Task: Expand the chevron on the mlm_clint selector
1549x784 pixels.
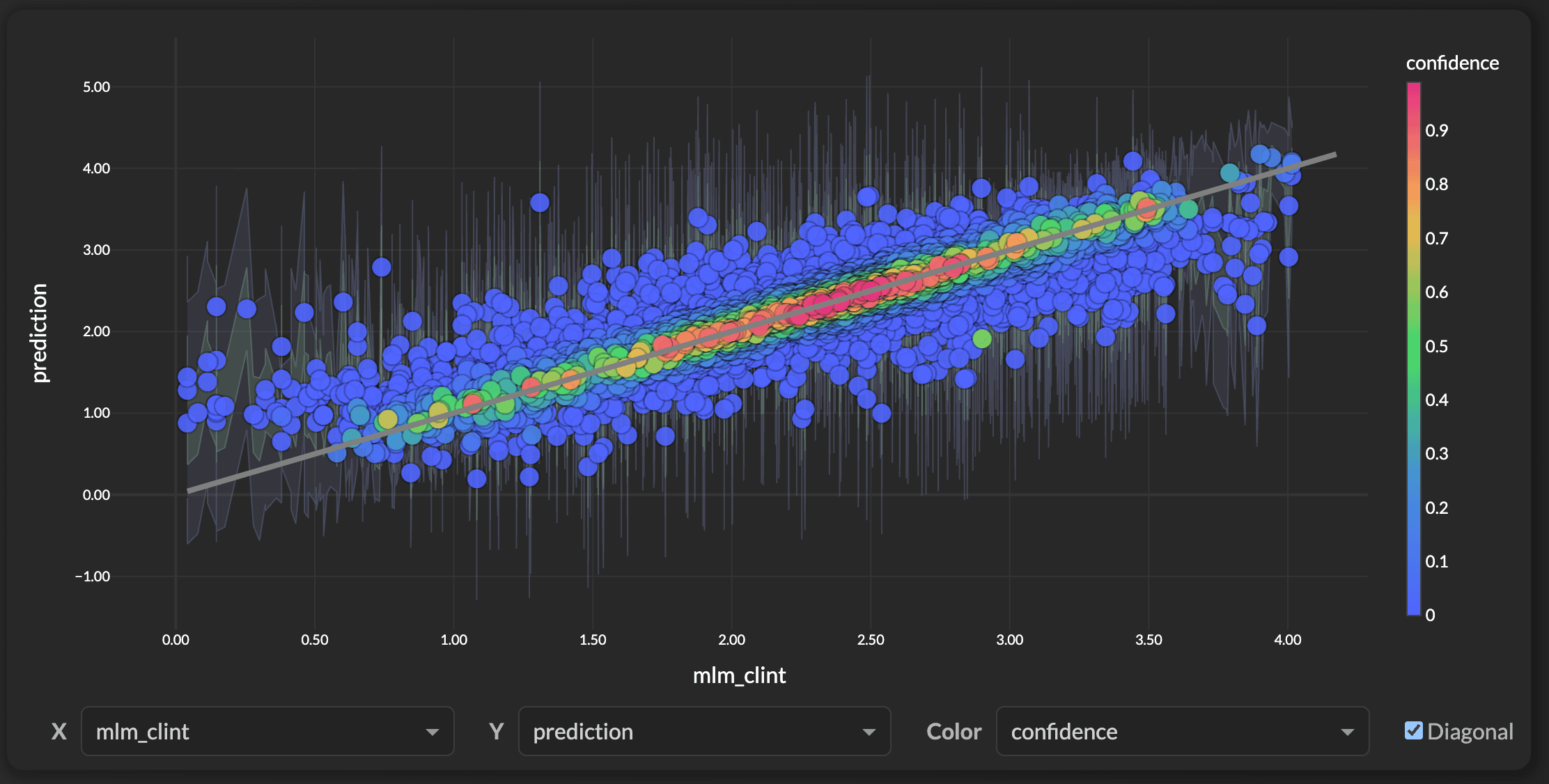Action: [433, 732]
